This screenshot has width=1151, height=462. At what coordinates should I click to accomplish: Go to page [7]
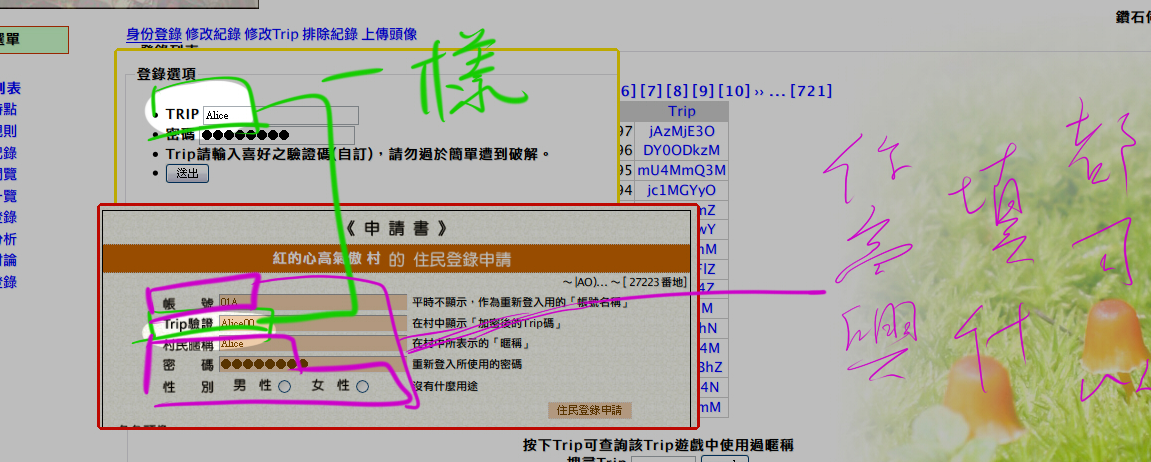pyautogui.click(x=651, y=91)
